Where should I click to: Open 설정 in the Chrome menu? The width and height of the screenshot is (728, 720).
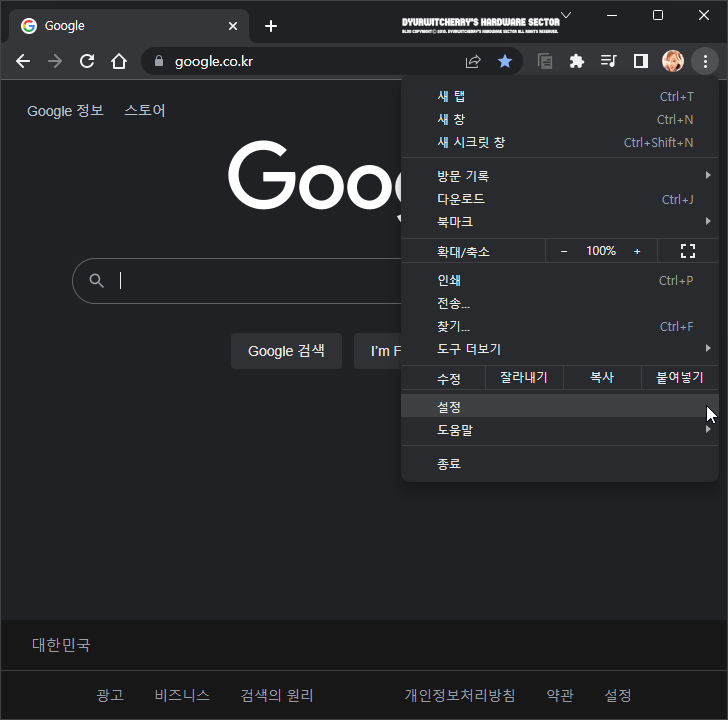pos(560,407)
